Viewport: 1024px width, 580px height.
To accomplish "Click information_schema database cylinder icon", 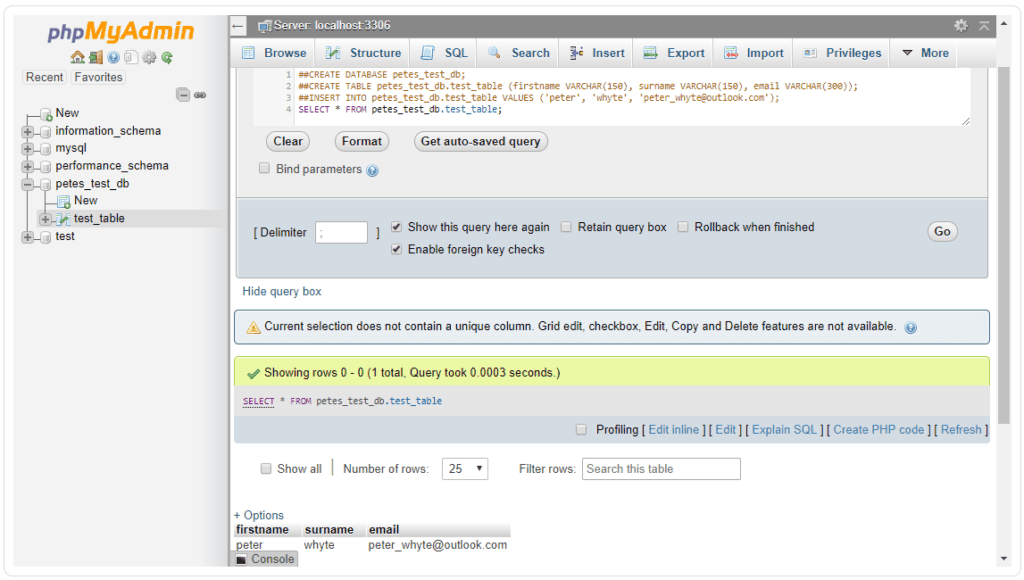I will pos(46,131).
